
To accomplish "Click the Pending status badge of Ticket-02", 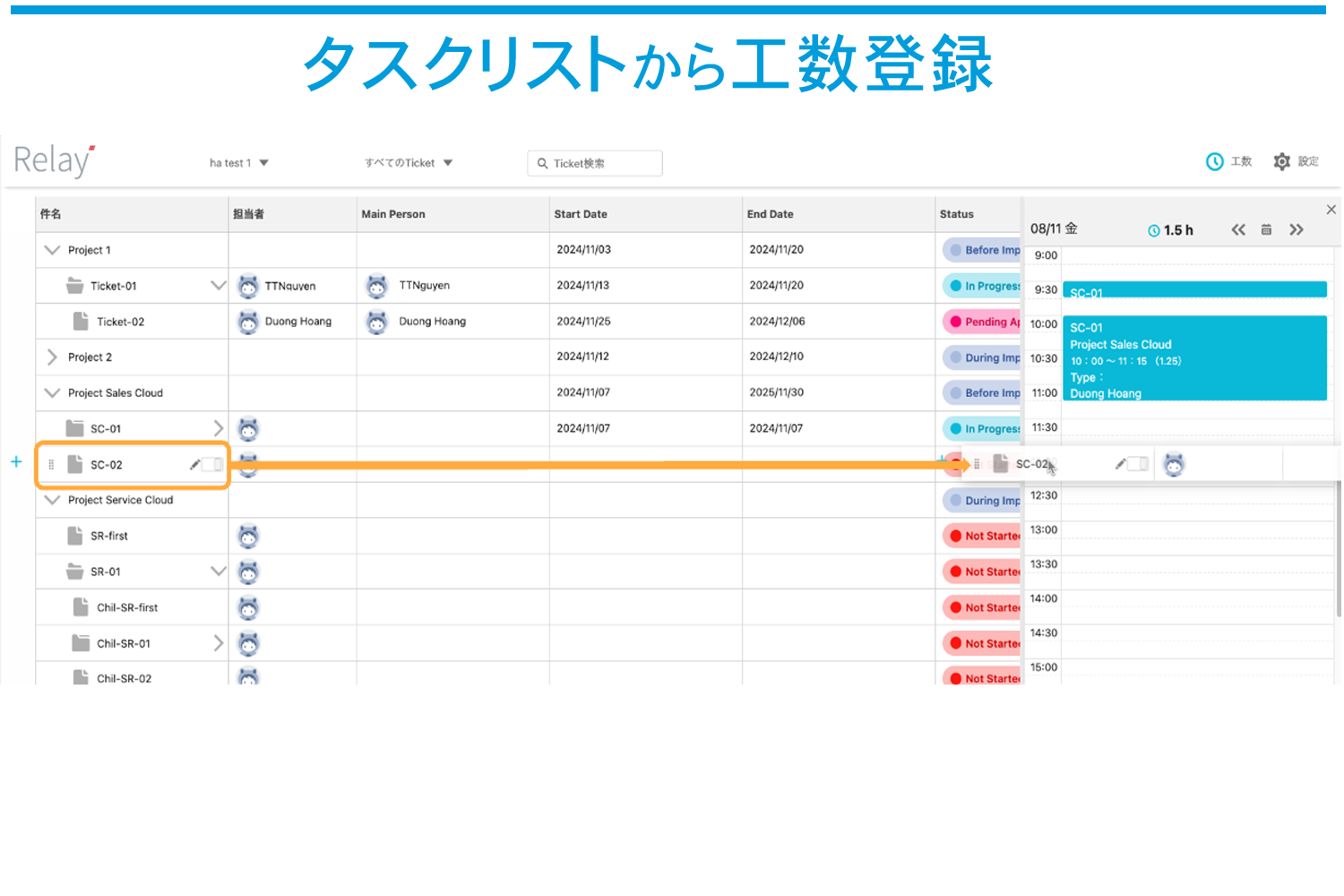I will point(984,322).
